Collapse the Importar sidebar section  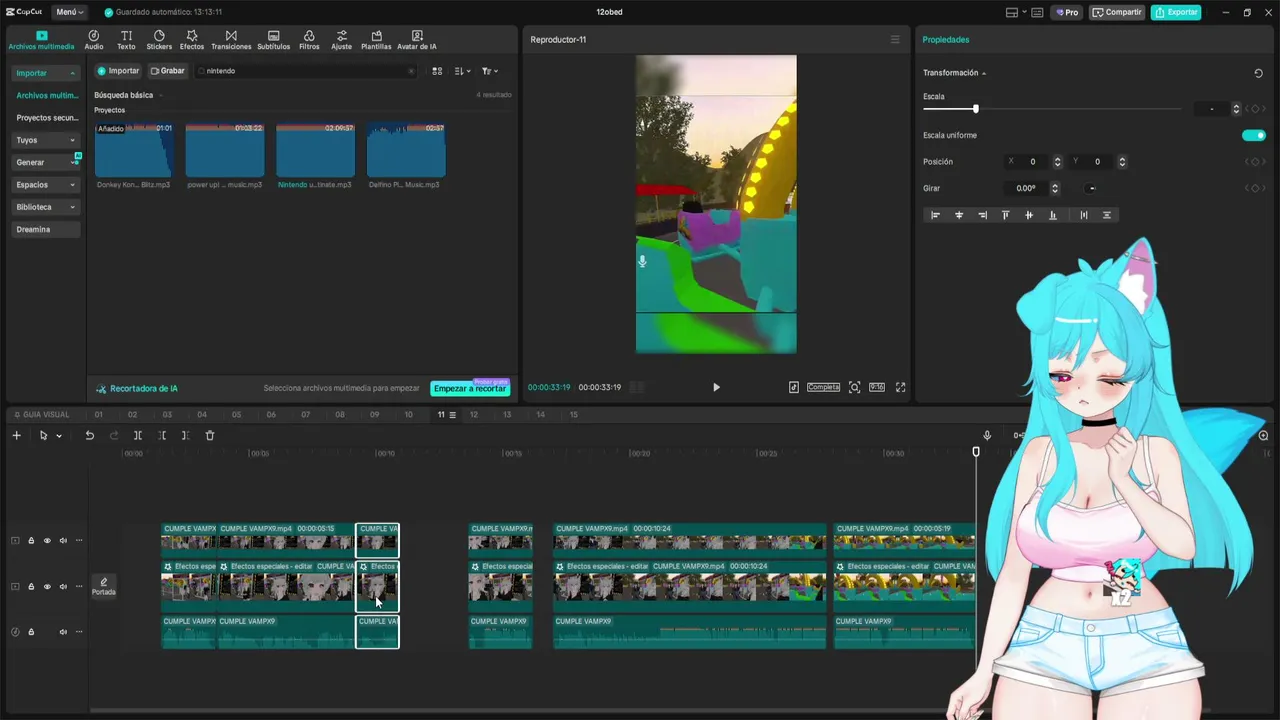click(46, 73)
